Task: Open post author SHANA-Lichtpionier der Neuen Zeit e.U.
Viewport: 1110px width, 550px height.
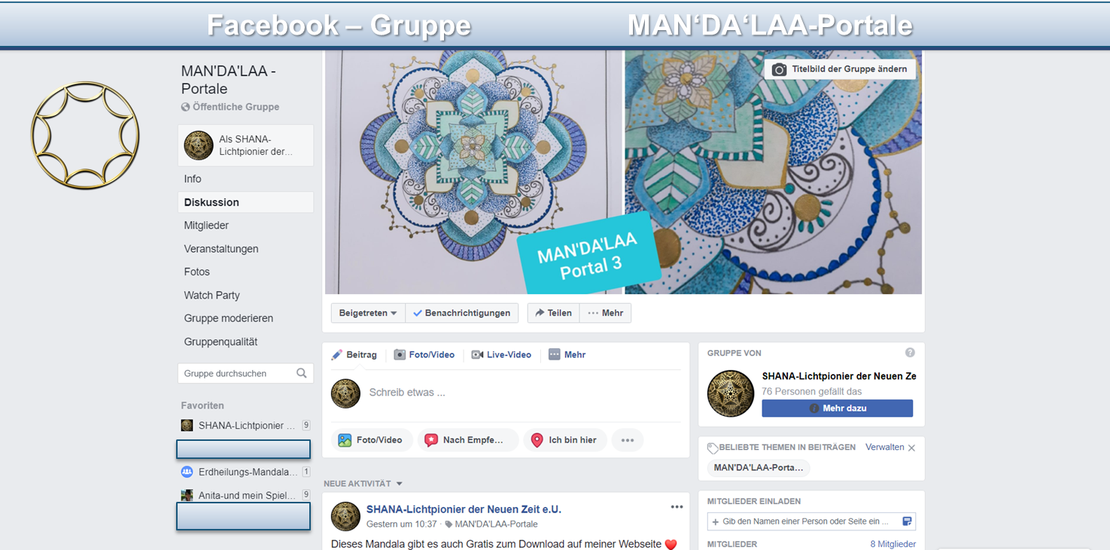Action: click(x=464, y=510)
